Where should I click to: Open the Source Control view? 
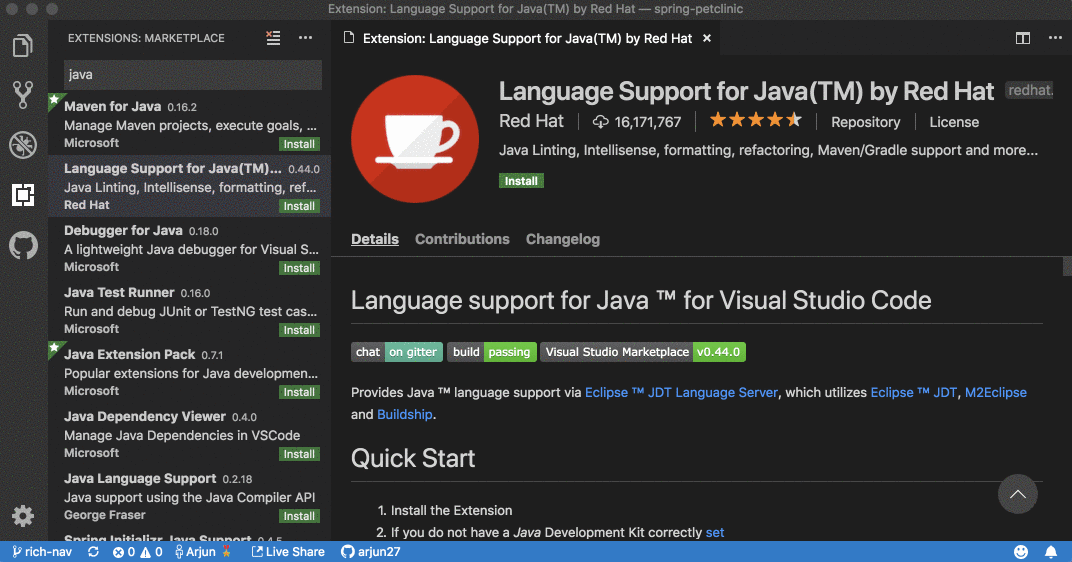23,95
